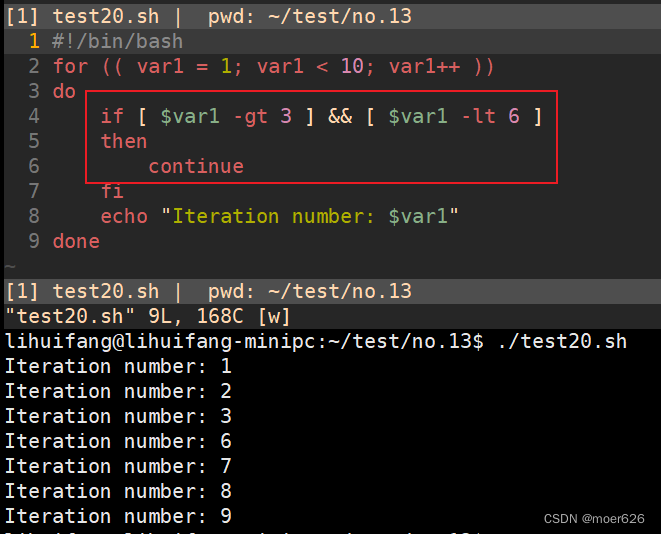This screenshot has width=661, height=534.
Task: Click the highlighted line number 1
Action: click(x=34, y=42)
